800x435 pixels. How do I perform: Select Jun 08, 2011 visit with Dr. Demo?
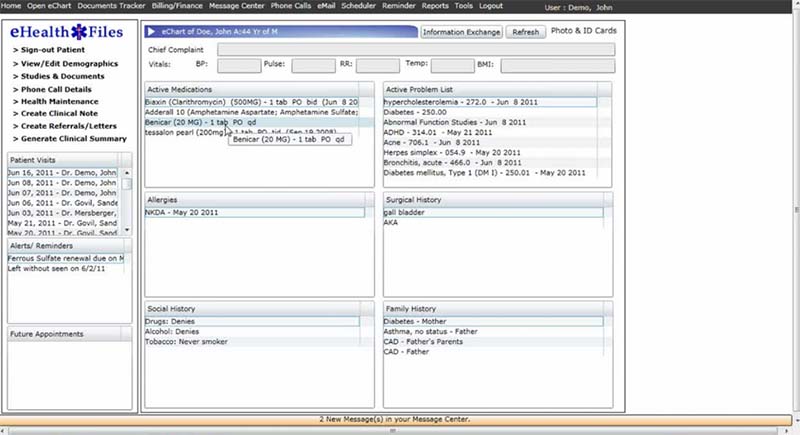(62, 183)
